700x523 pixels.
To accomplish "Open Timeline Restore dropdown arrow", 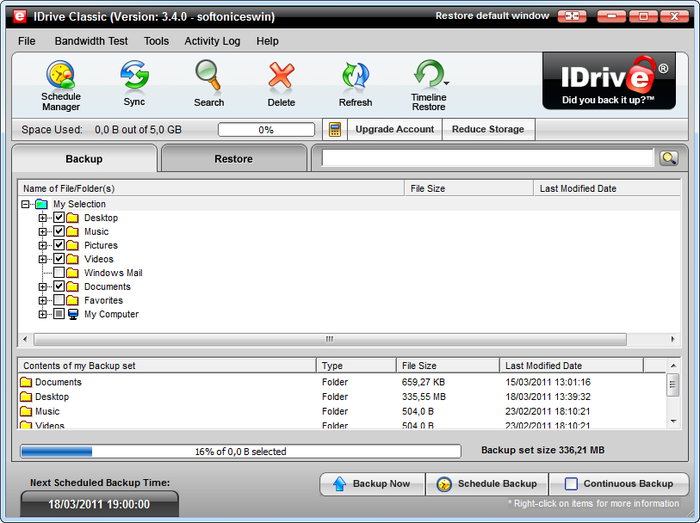I will [x=446, y=83].
